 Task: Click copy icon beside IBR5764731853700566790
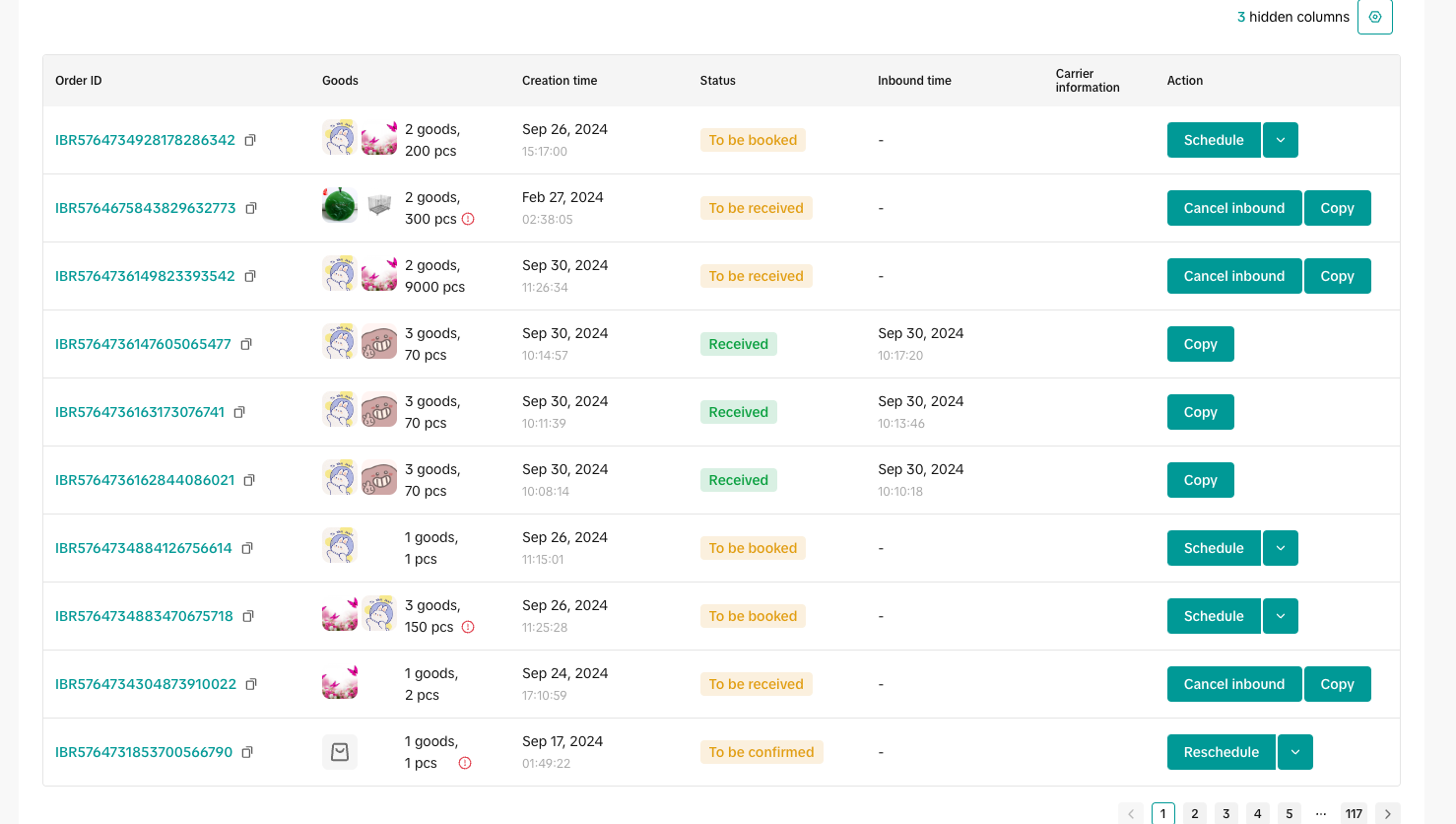click(247, 752)
